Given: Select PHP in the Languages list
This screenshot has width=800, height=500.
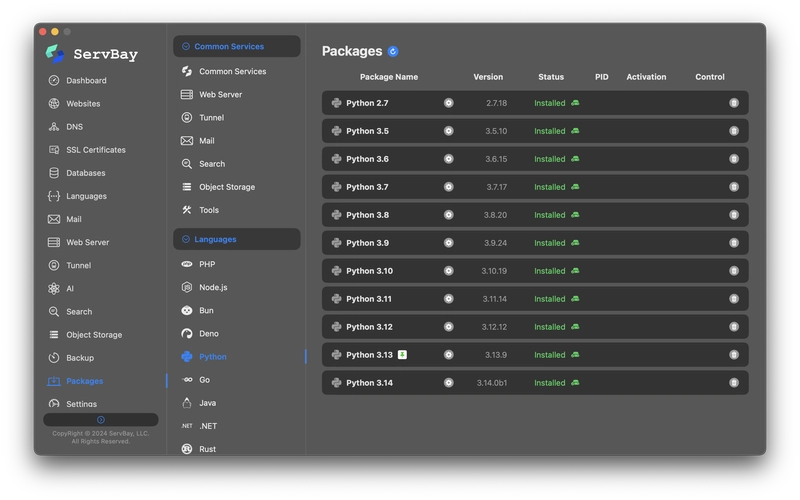Looking at the screenshot, I should pos(206,265).
